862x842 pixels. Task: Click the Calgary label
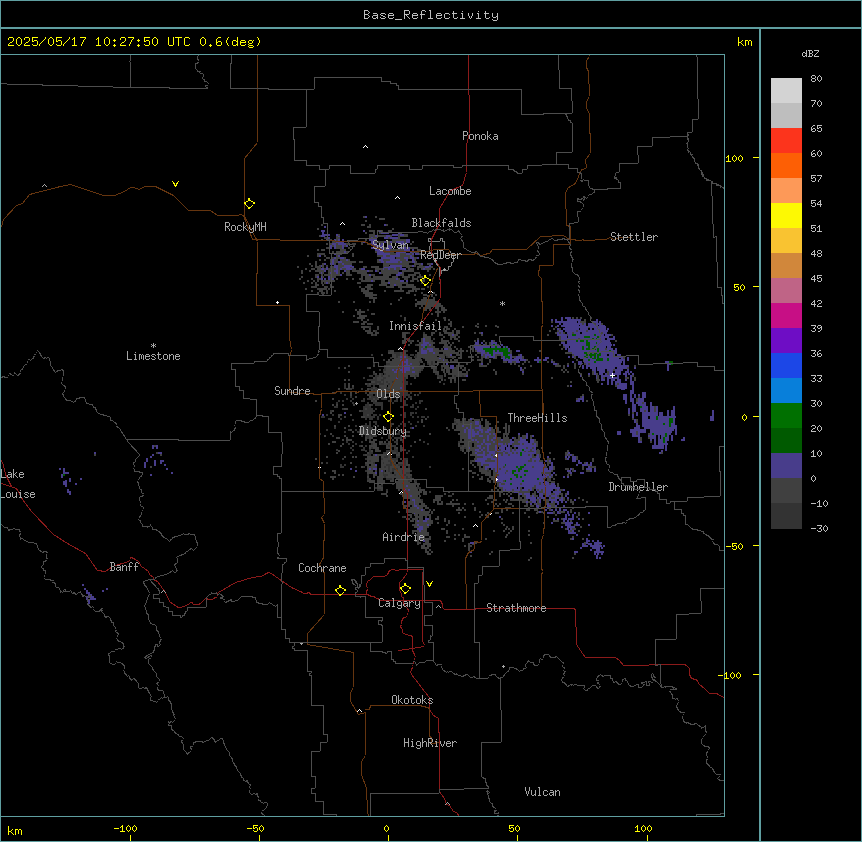click(399, 603)
